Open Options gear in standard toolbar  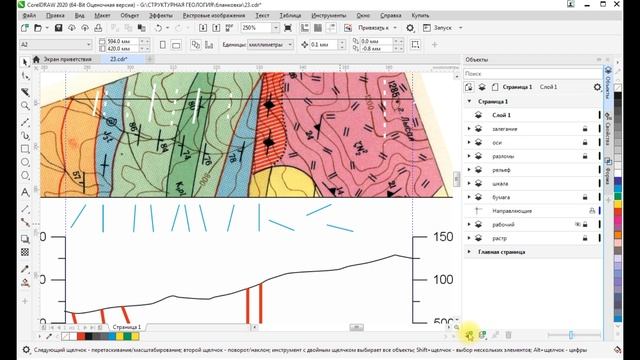(x=410, y=28)
